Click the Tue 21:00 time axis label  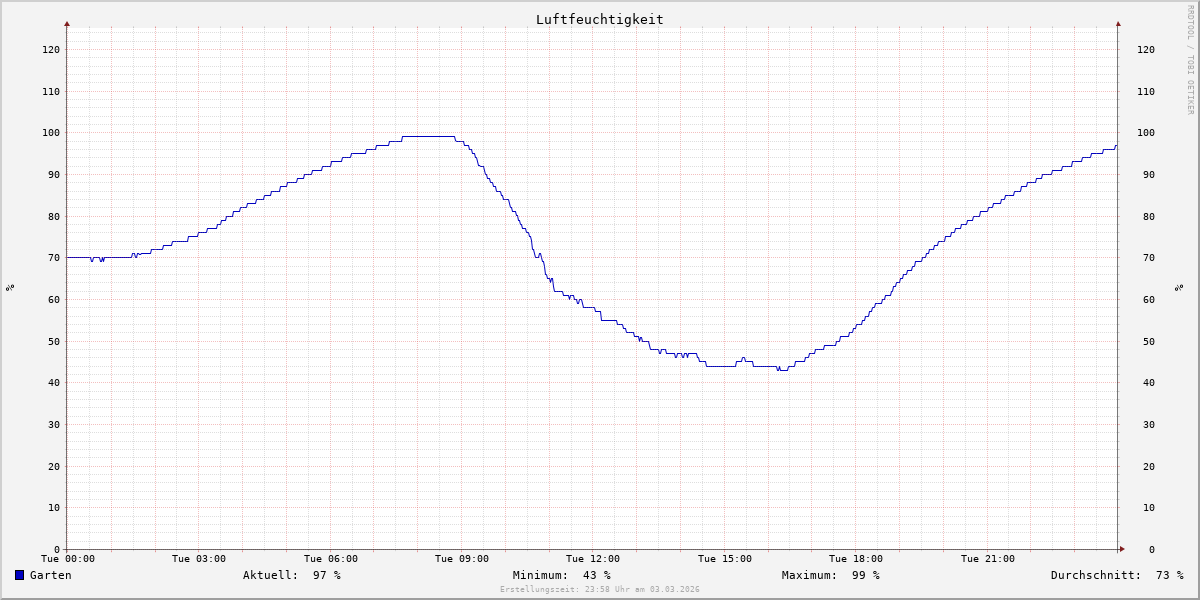(x=987, y=559)
